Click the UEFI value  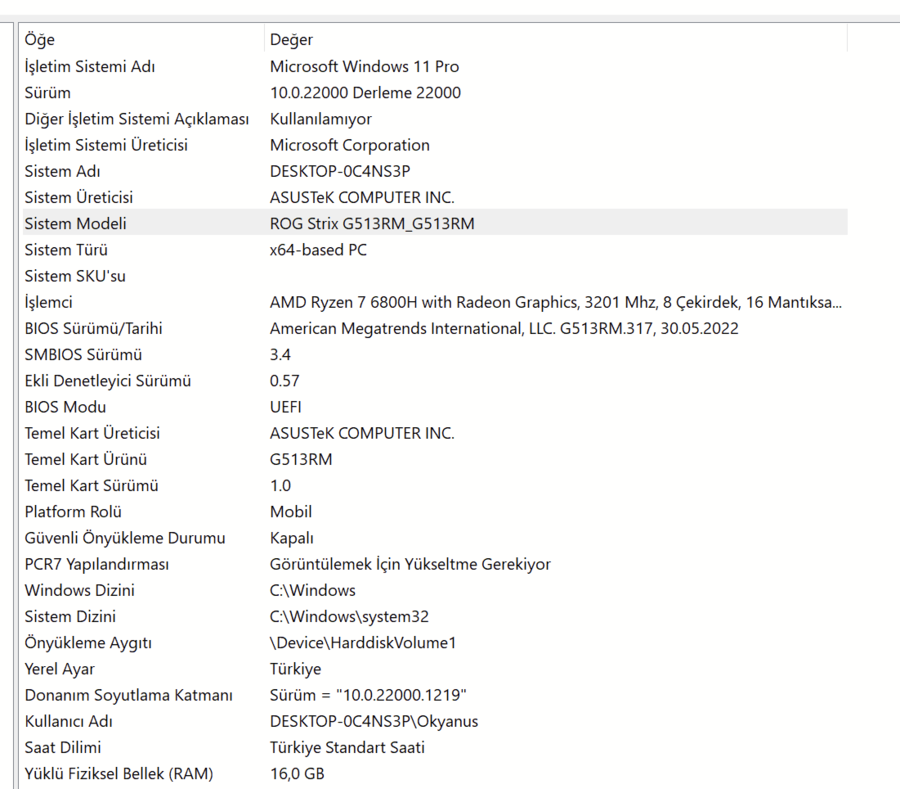(x=285, y=407)
